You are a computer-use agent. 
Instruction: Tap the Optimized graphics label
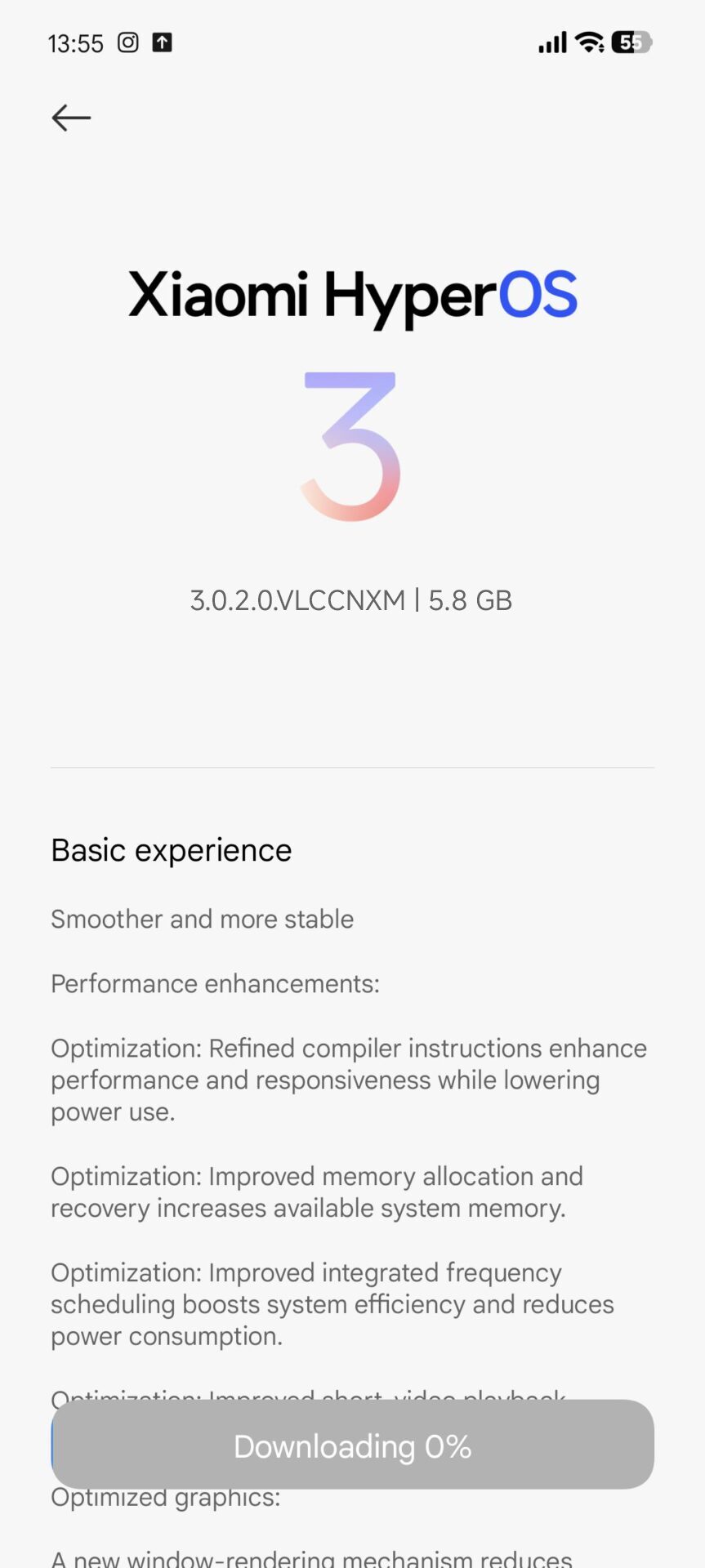click(x=166, y=1499)
